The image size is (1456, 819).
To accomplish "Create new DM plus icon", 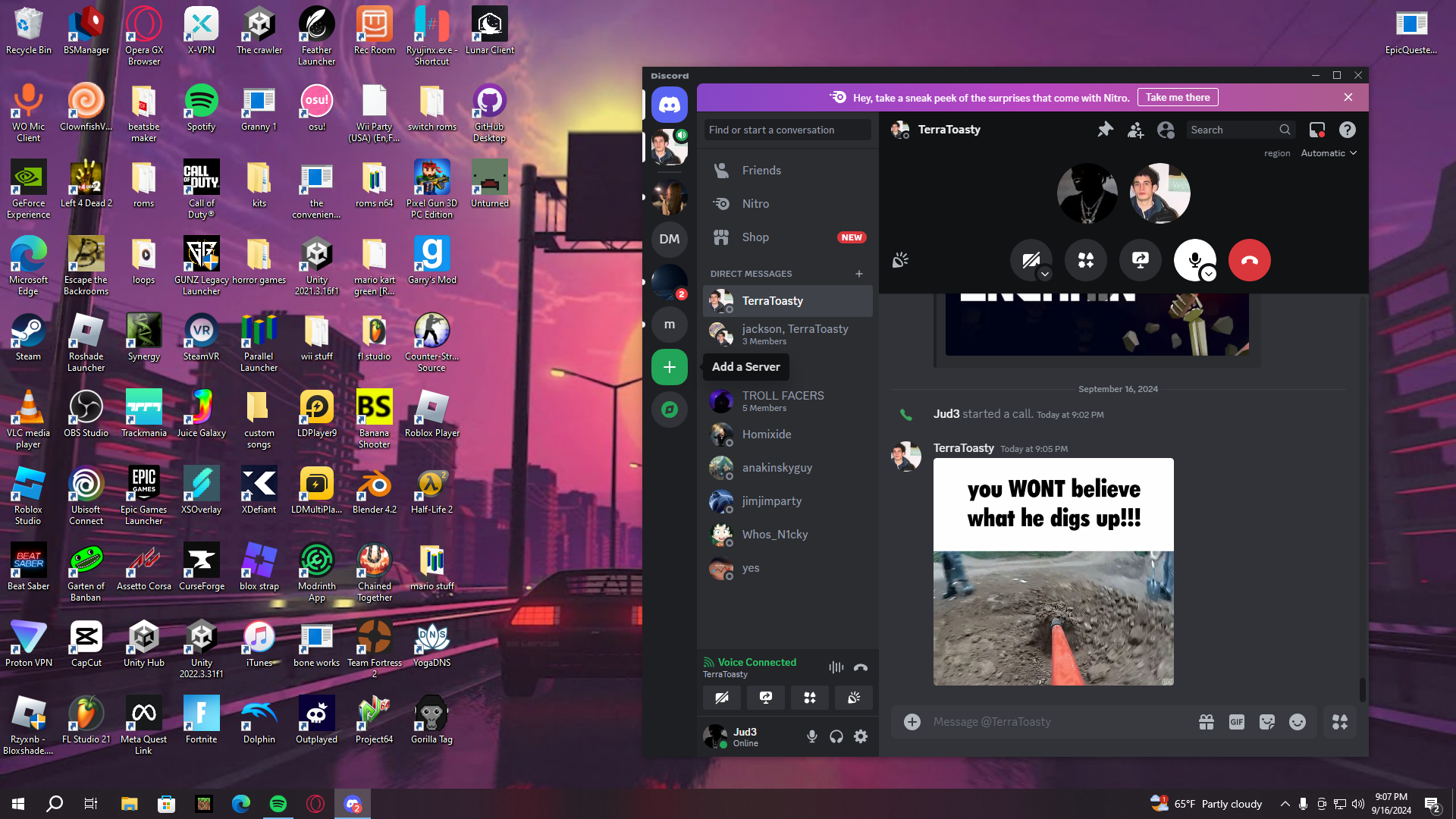I will click(858, 274).
